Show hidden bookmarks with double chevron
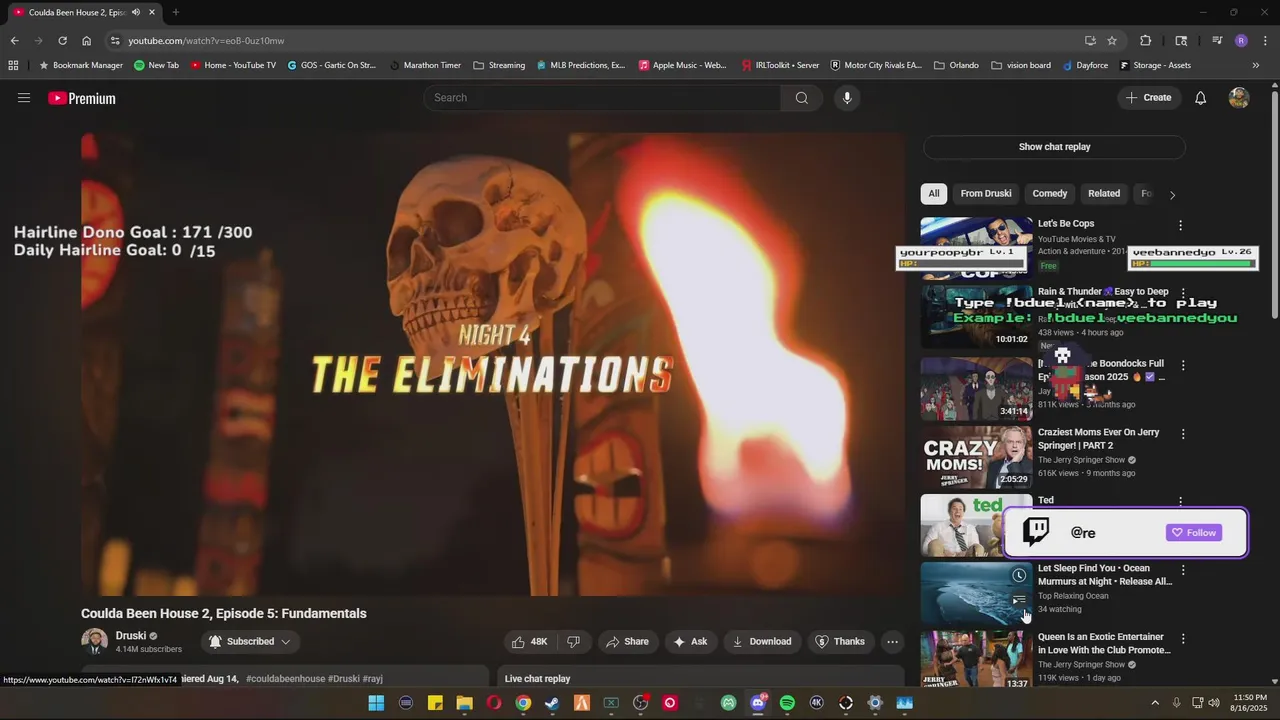 (1256, 65)
